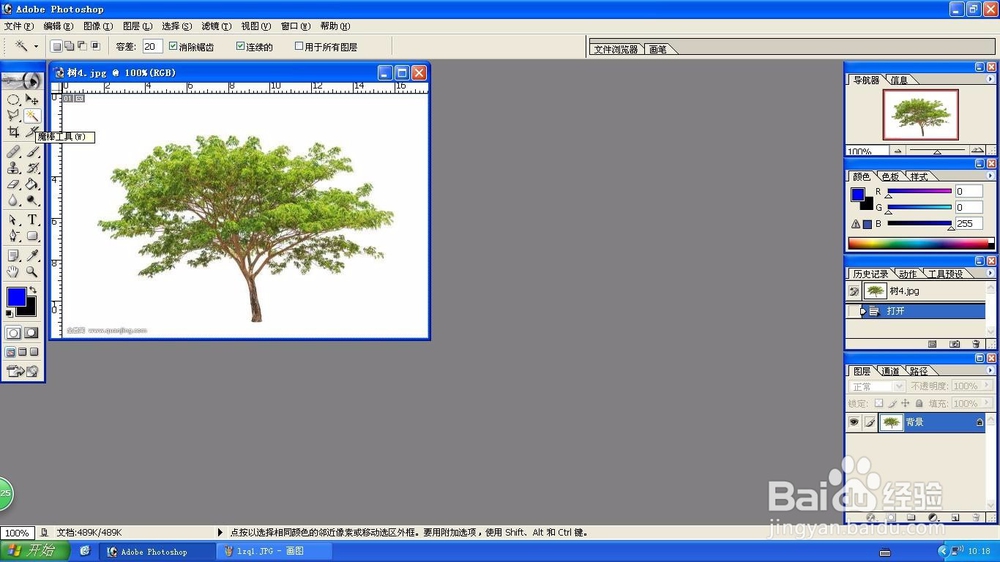Viewport: 1000px width, 562px height.
Task: Select the Path Selection arrow tool
Action: click(13, 220)
